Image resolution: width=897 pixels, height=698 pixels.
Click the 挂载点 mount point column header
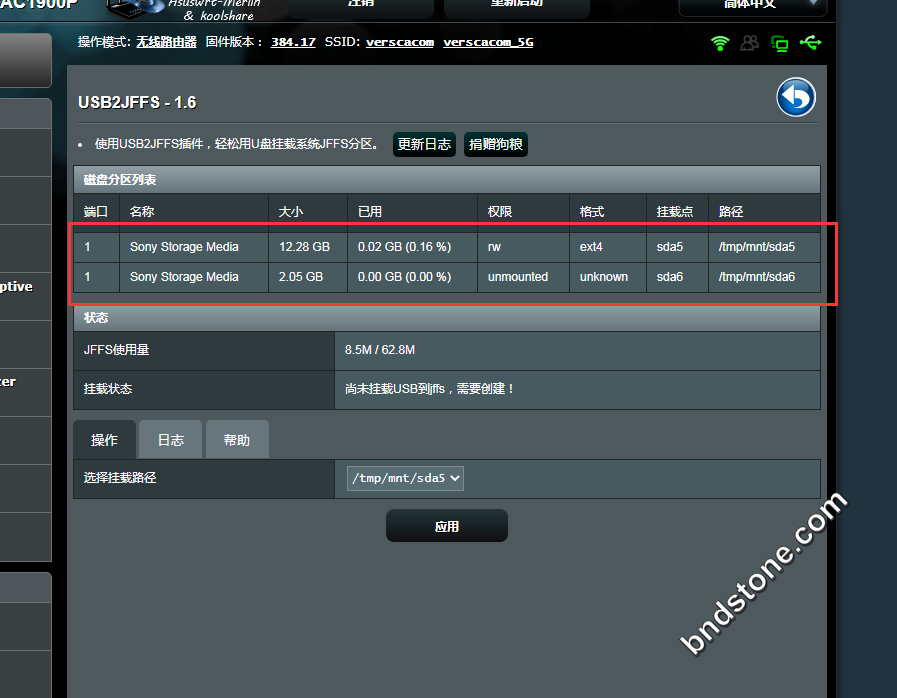pos(675,212)
